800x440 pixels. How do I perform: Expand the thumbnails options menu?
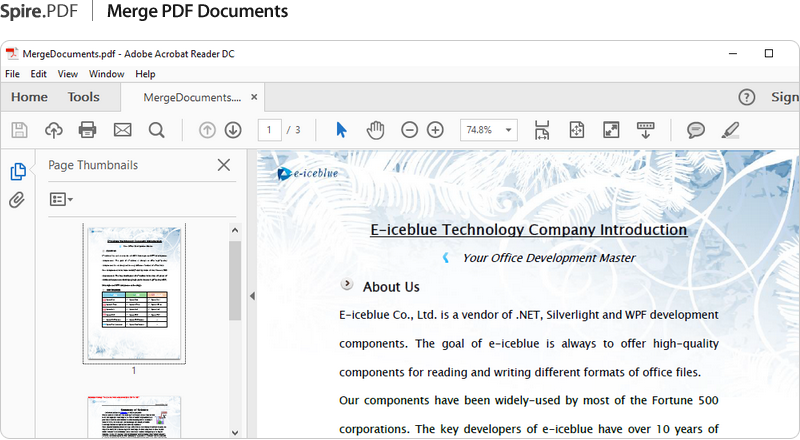(x=61, y=200)
